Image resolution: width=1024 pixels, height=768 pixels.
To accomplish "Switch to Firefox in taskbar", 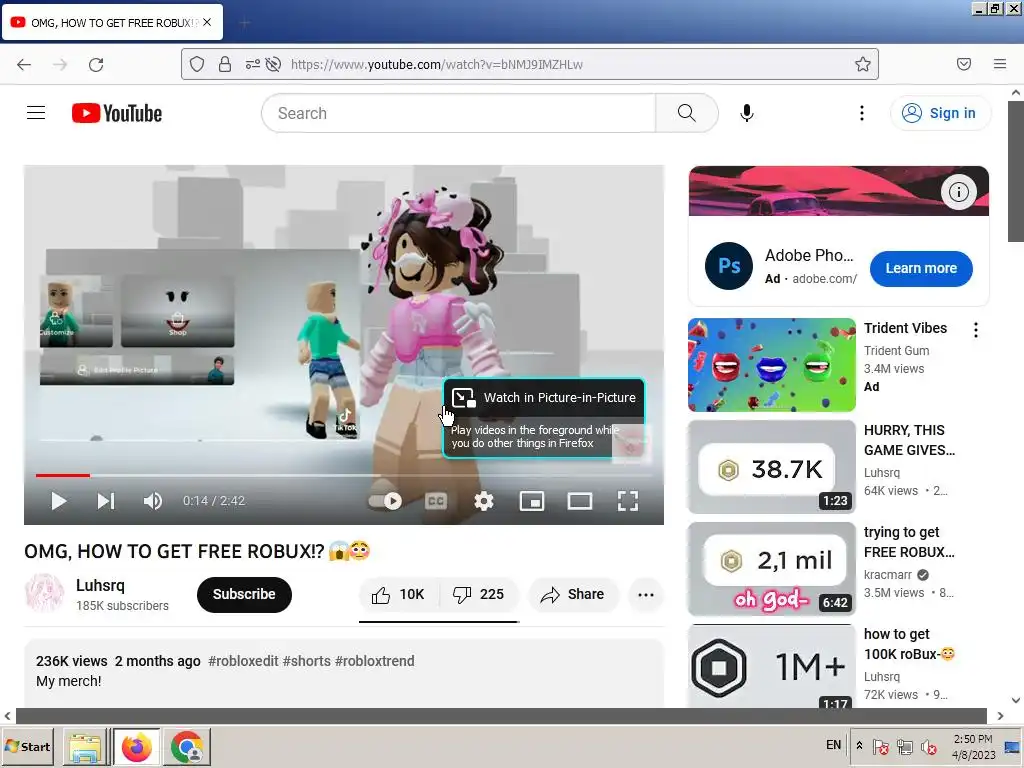I will 136,748.
